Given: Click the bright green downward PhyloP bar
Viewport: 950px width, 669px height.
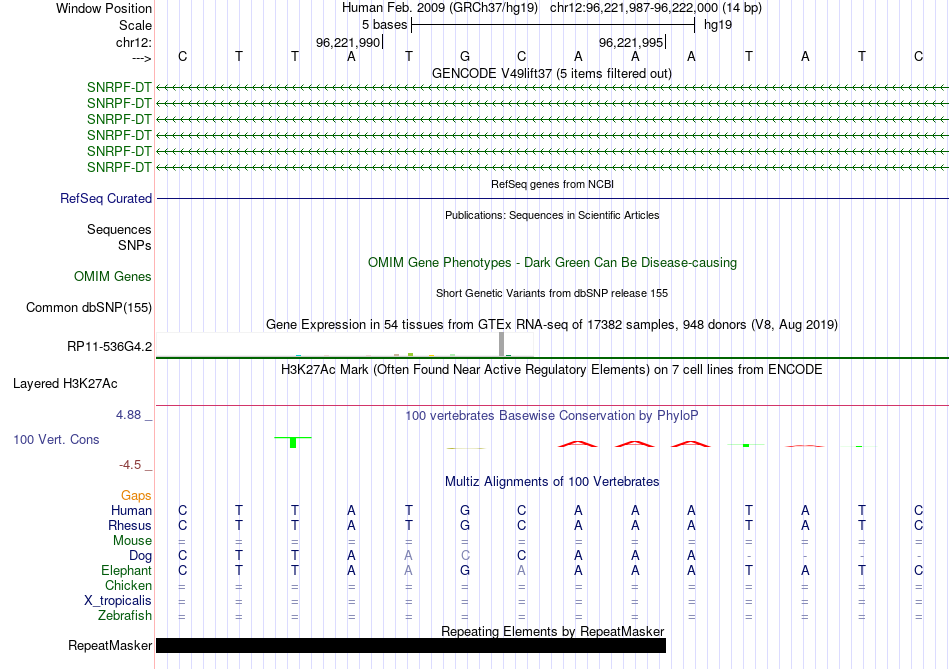Looking at the screenshot, I should click(293, 442).
